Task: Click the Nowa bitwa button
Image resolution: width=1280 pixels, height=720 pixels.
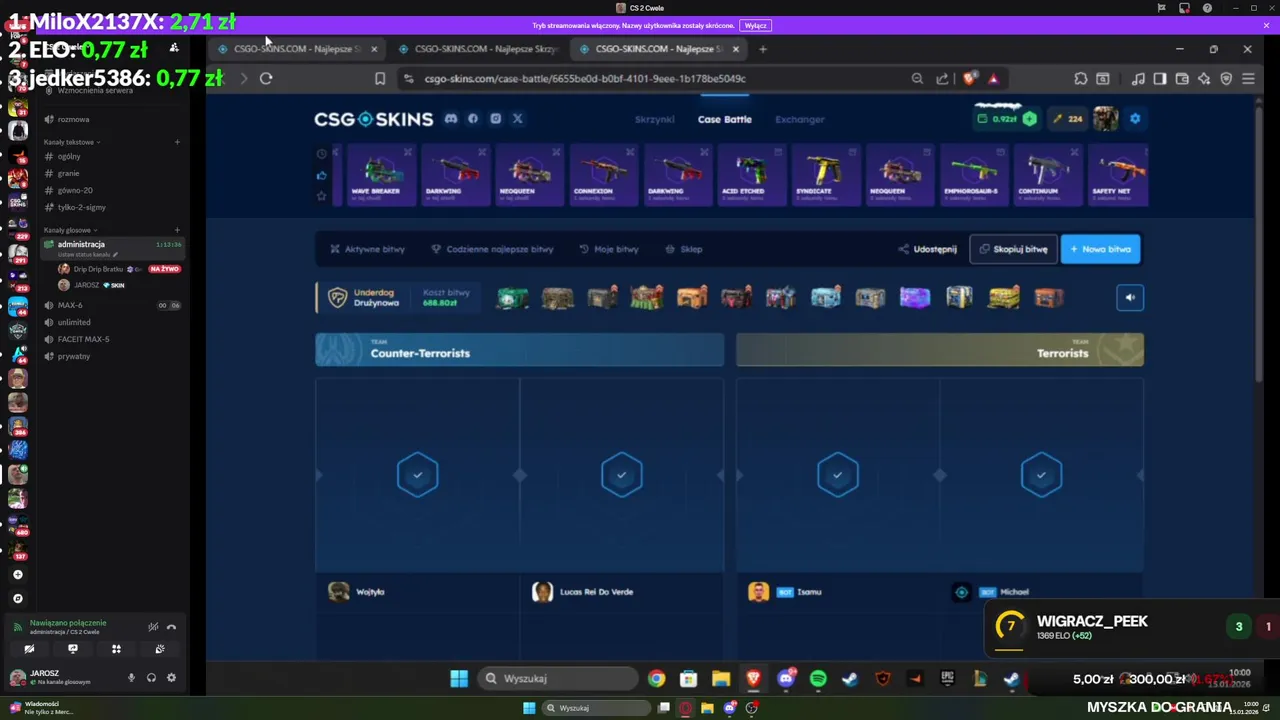Action: (x=1100, y=249)
